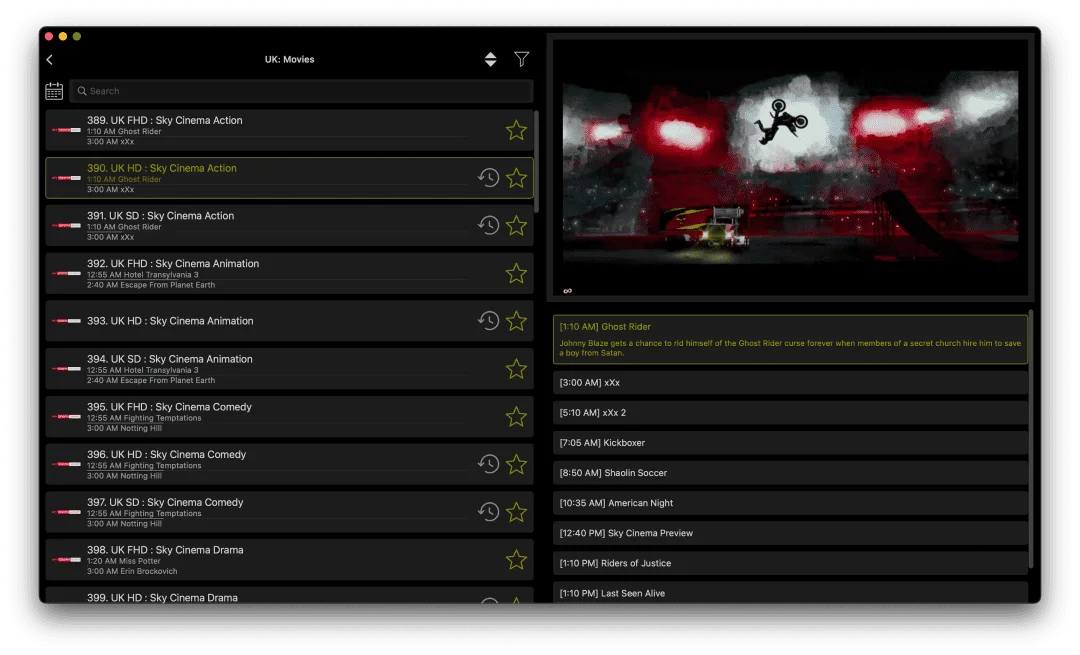Select the [10:35 AM] American Night program
The width and height of the screenshot is (1080, 655).
pos(790,503)
